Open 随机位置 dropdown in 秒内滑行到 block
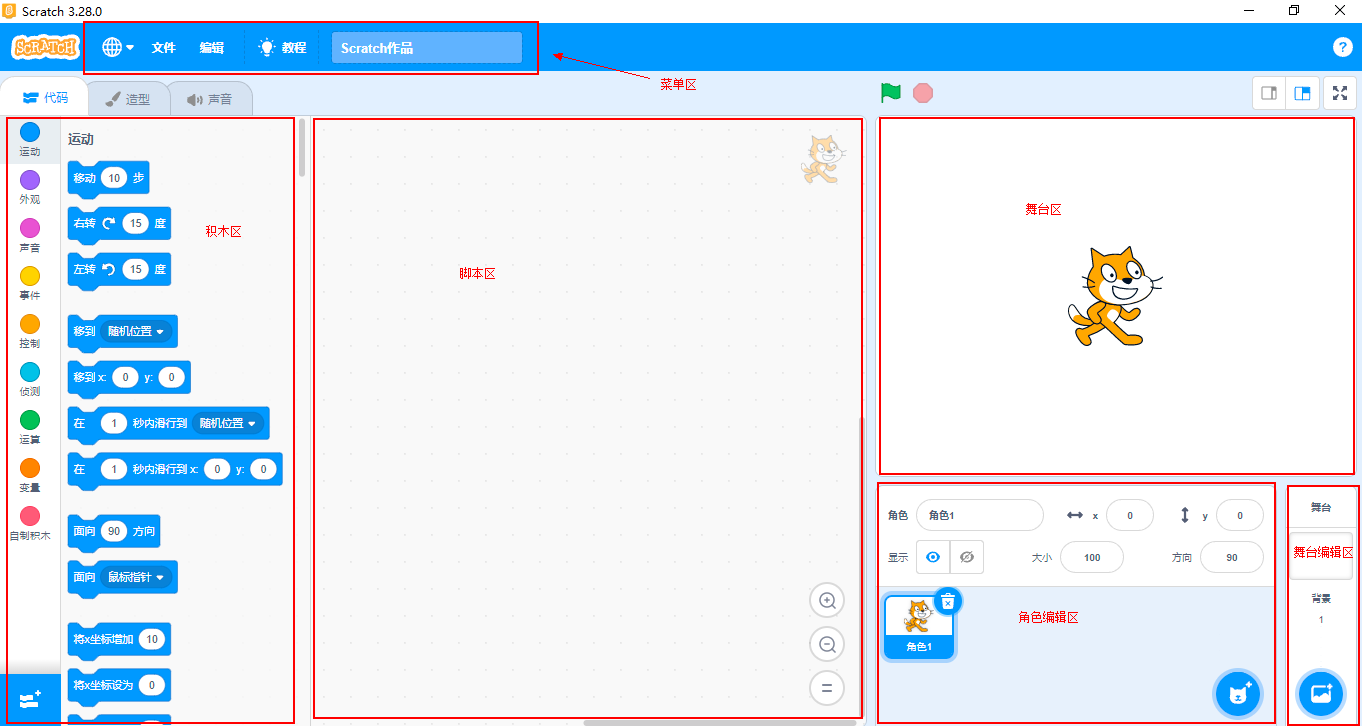The image size is (1362, 726). [x=227, y=423]
